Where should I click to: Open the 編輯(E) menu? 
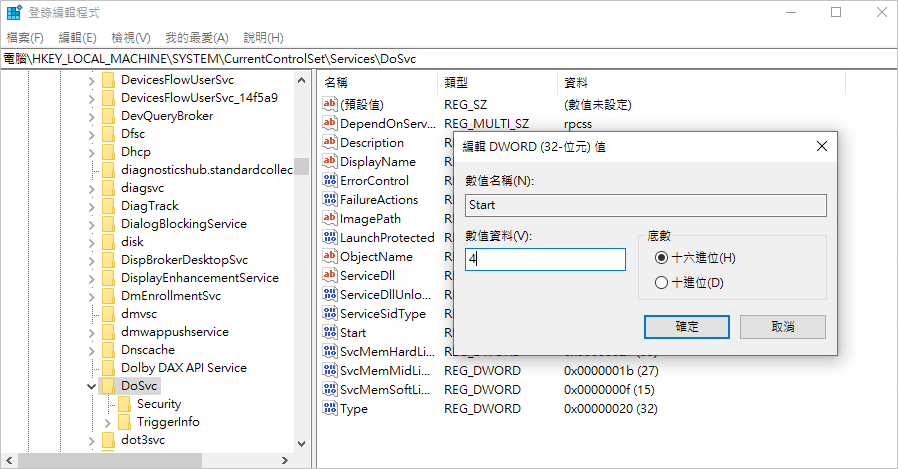77,38
